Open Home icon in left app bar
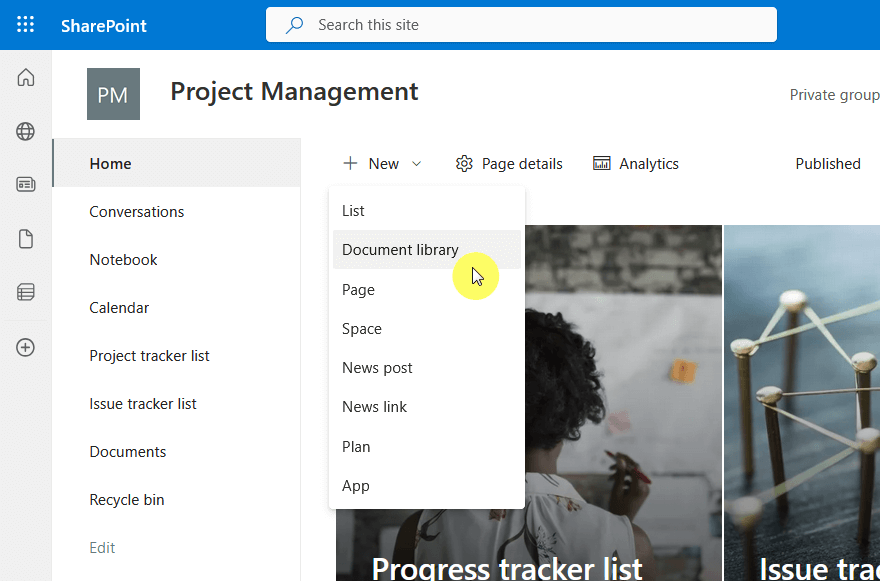880x581 pixels. pos(25,77)
